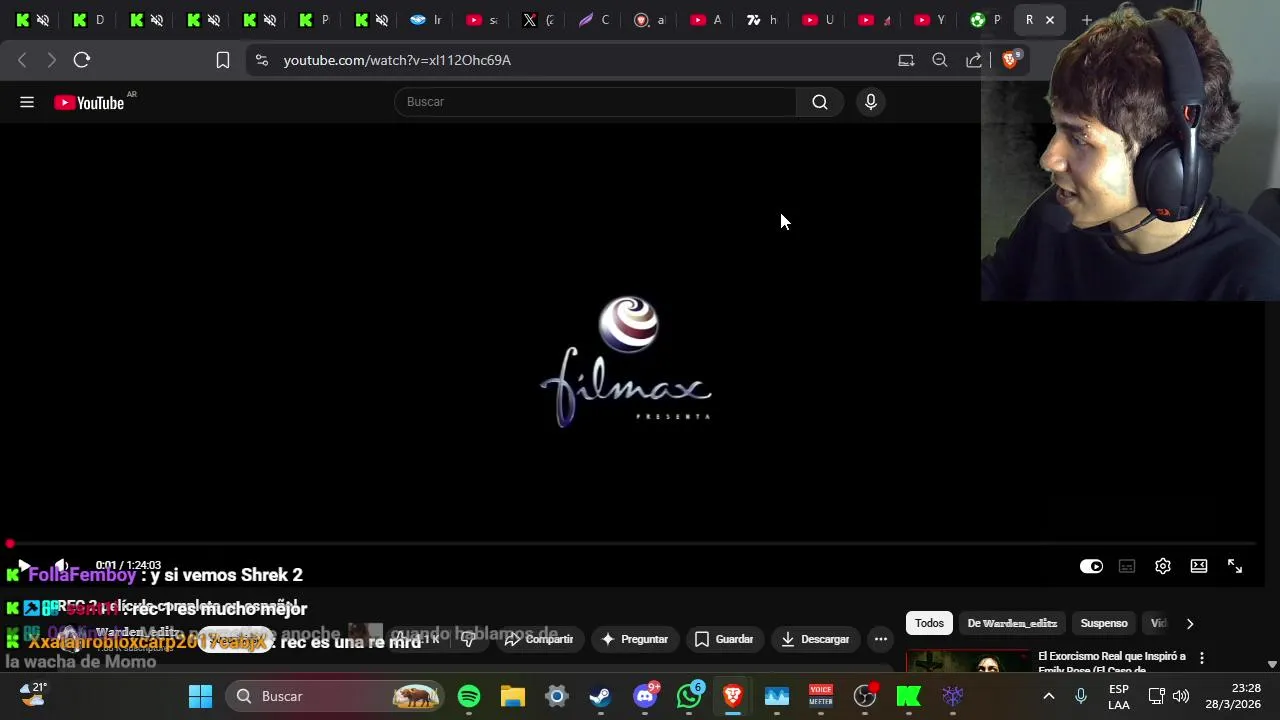Select the De Warden_editz filter chip
Screen dimensions: 1280x720
click(1012, 623)
